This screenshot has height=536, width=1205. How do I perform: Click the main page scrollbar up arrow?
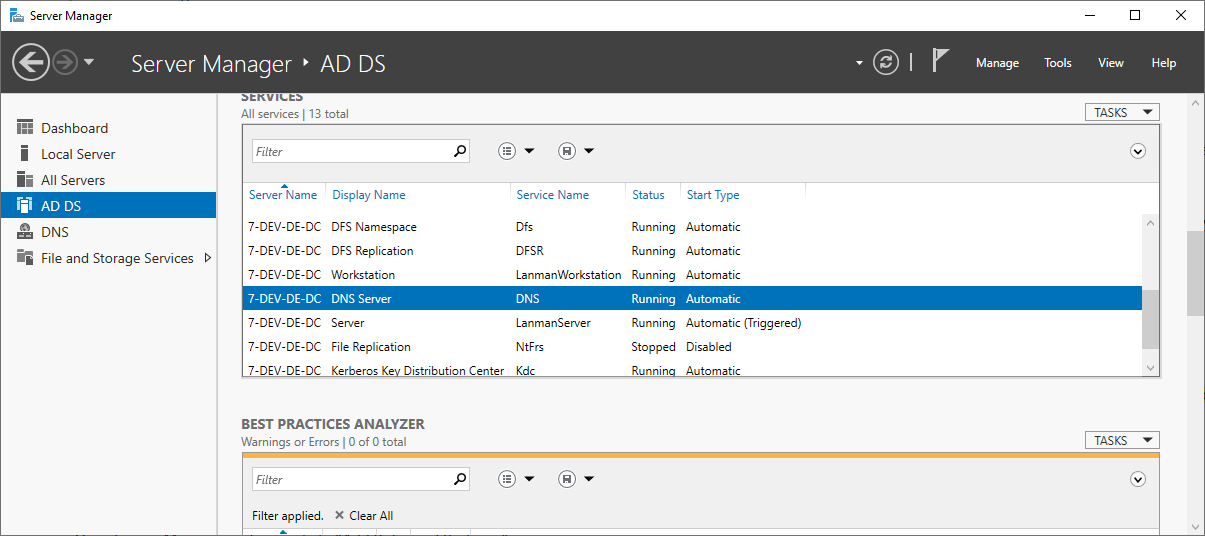(1196, 103)
